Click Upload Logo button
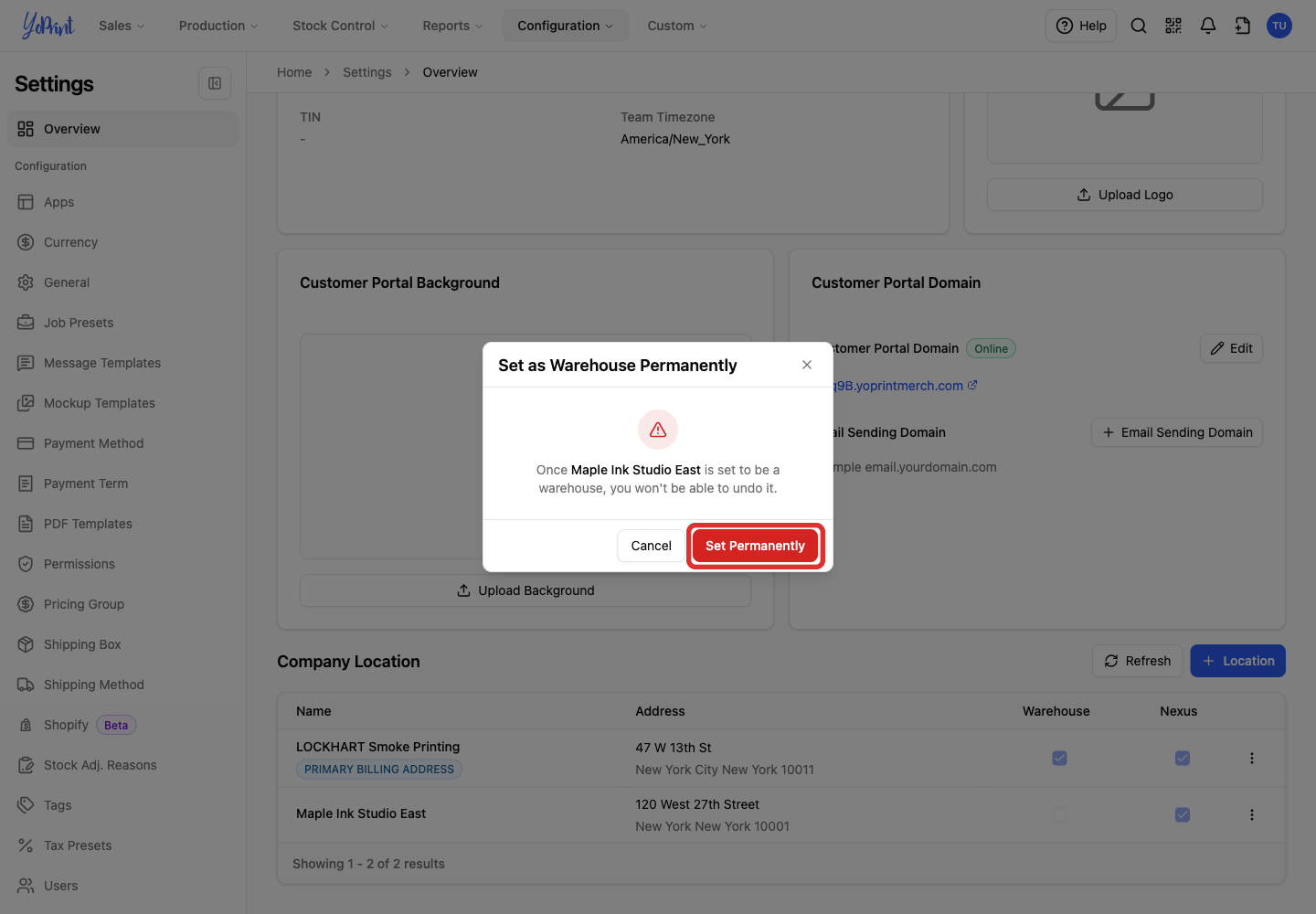 tap(1125, 195)
